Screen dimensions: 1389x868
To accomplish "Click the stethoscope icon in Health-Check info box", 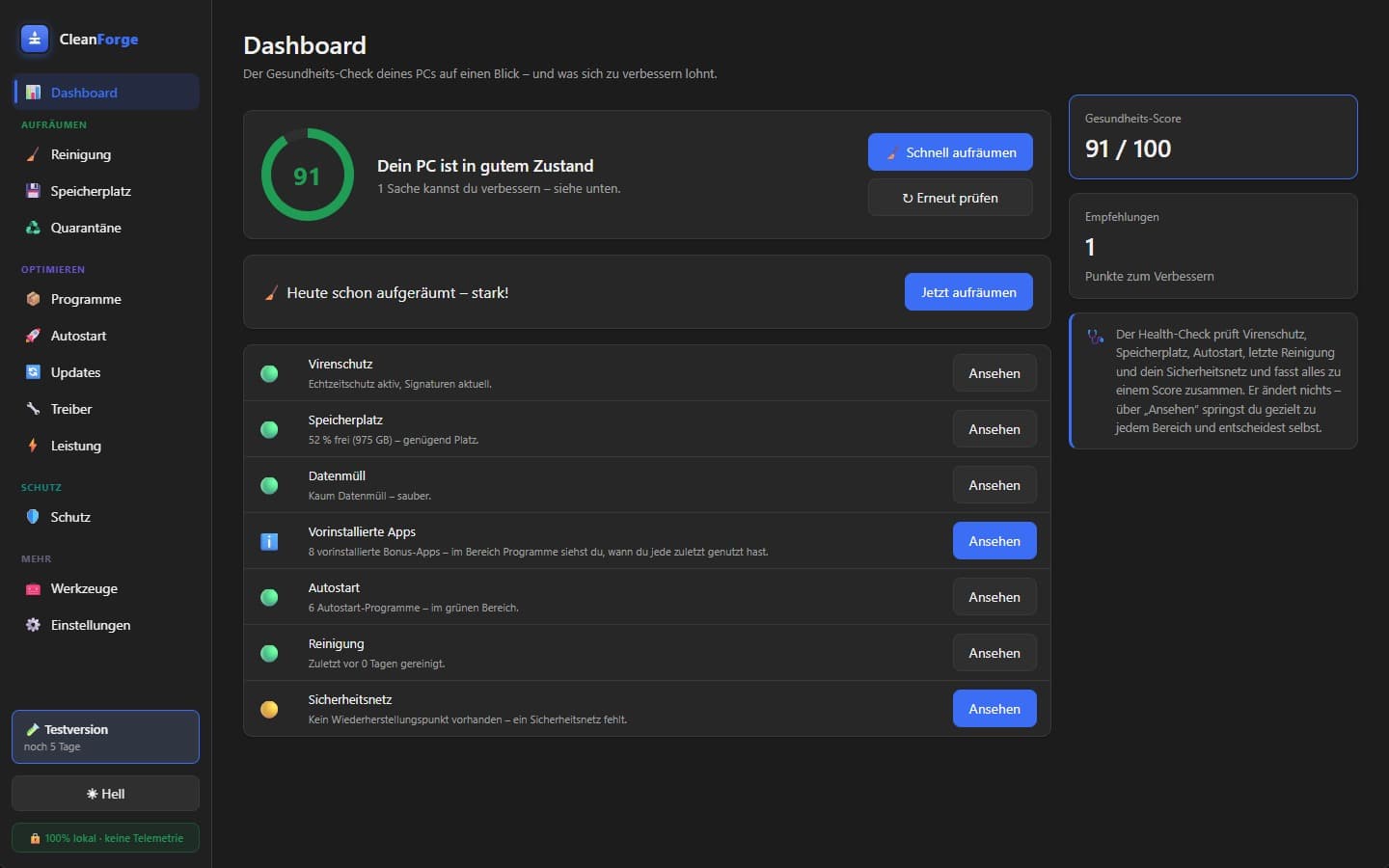I will coord(1096,337).
